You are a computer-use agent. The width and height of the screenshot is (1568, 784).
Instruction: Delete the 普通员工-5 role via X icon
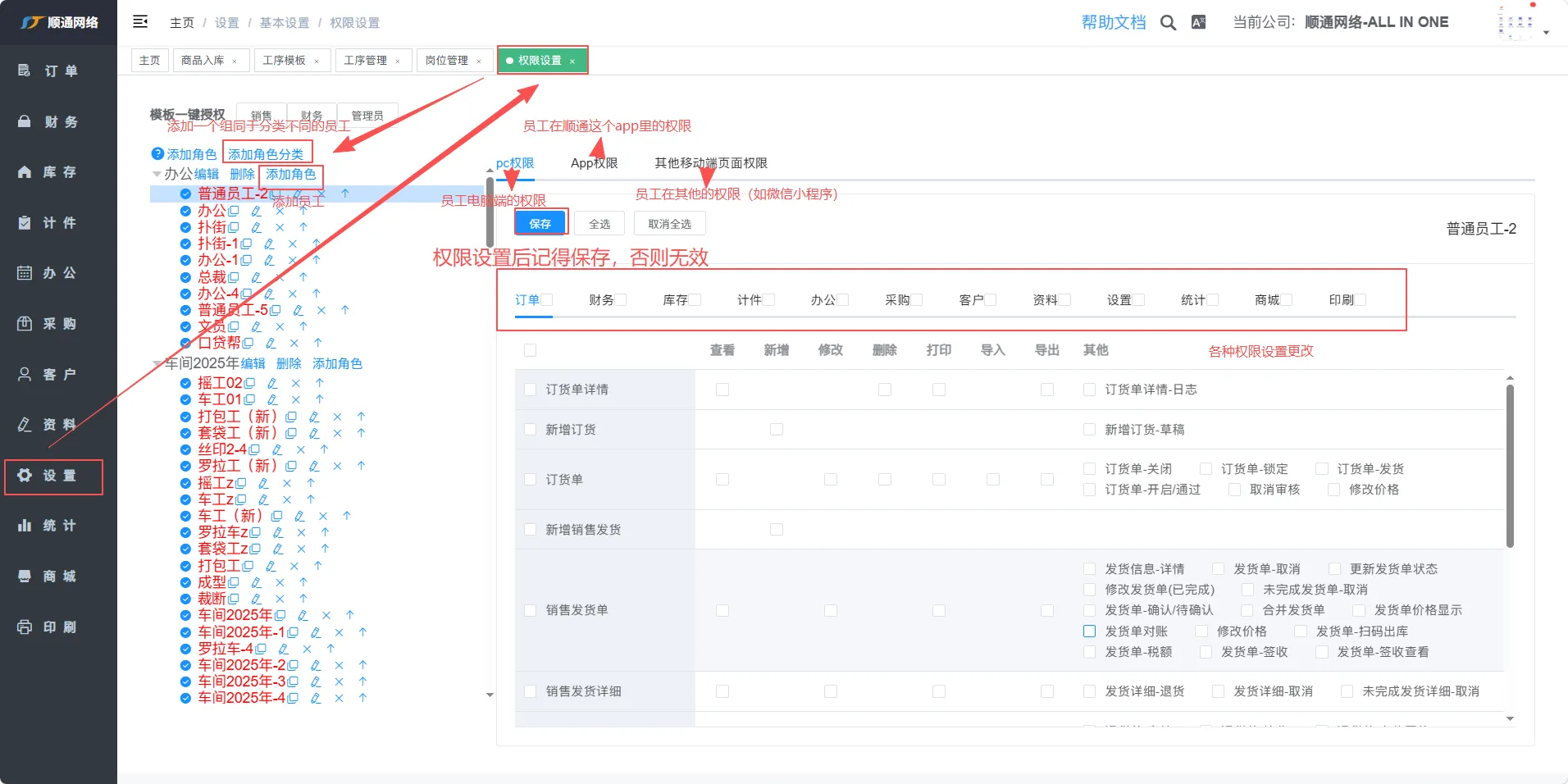click(321, 310)
